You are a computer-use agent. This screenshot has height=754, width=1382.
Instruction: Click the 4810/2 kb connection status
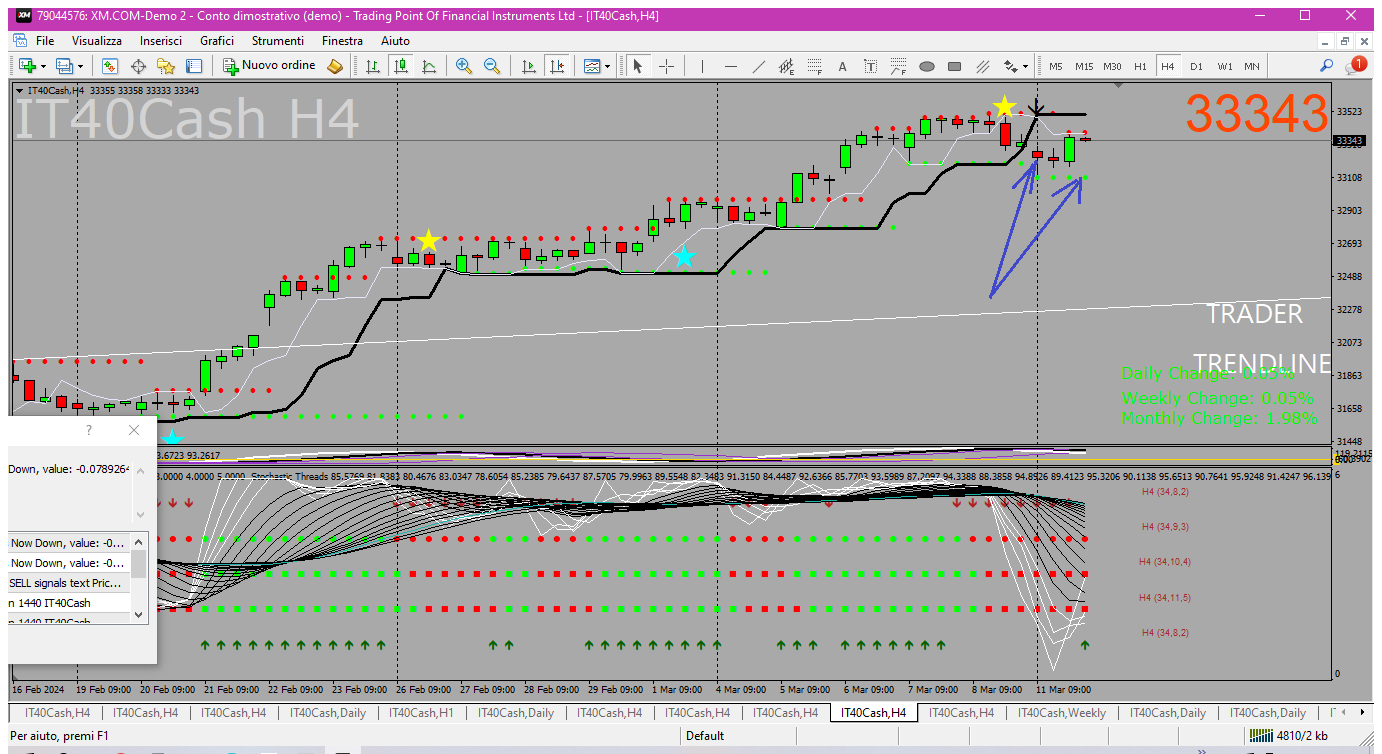click(x=1289, y=736)
